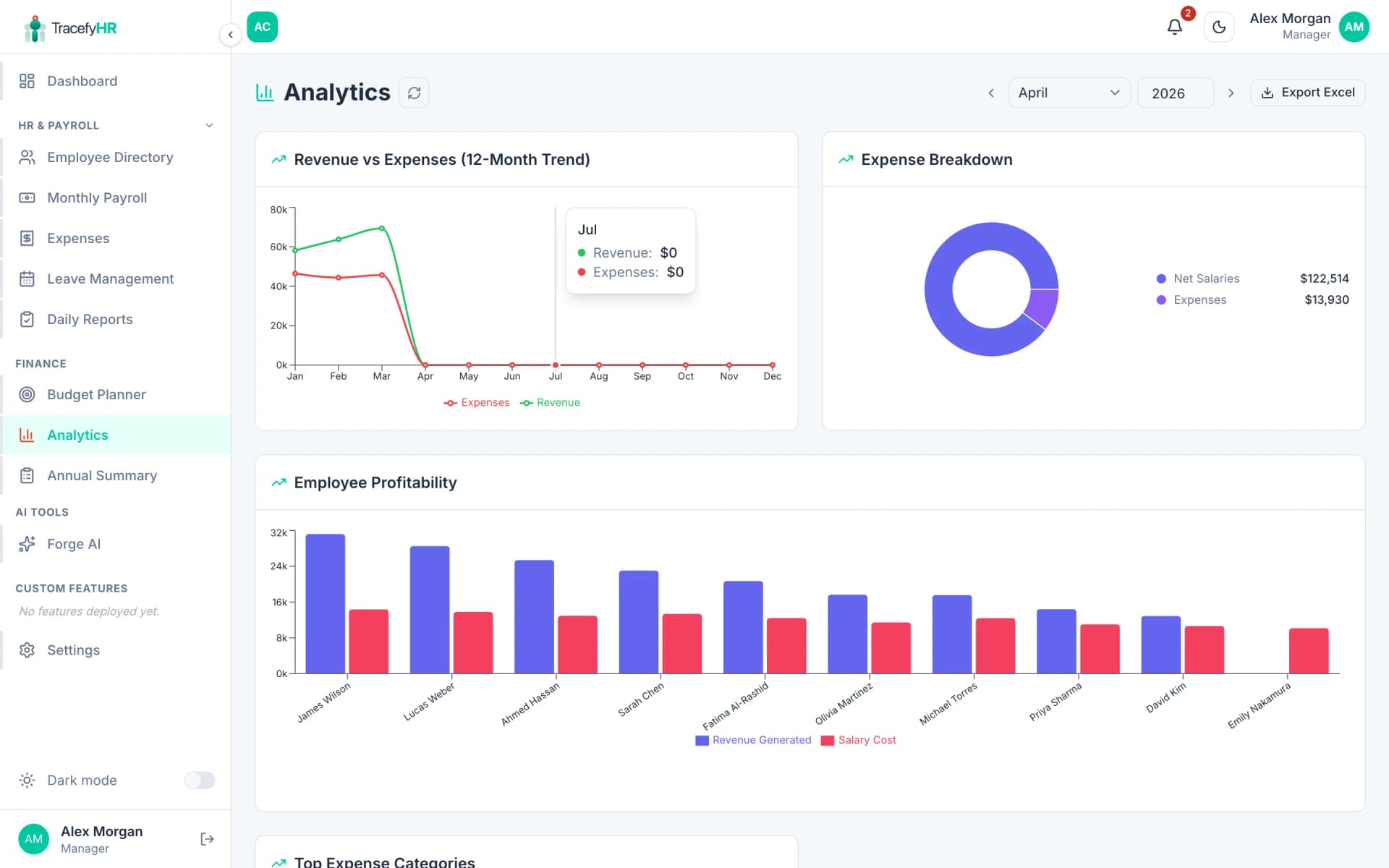This screenshot has height=868, width=1389.
Task: Open Leave Management from the sidebar
Action: 109,278
